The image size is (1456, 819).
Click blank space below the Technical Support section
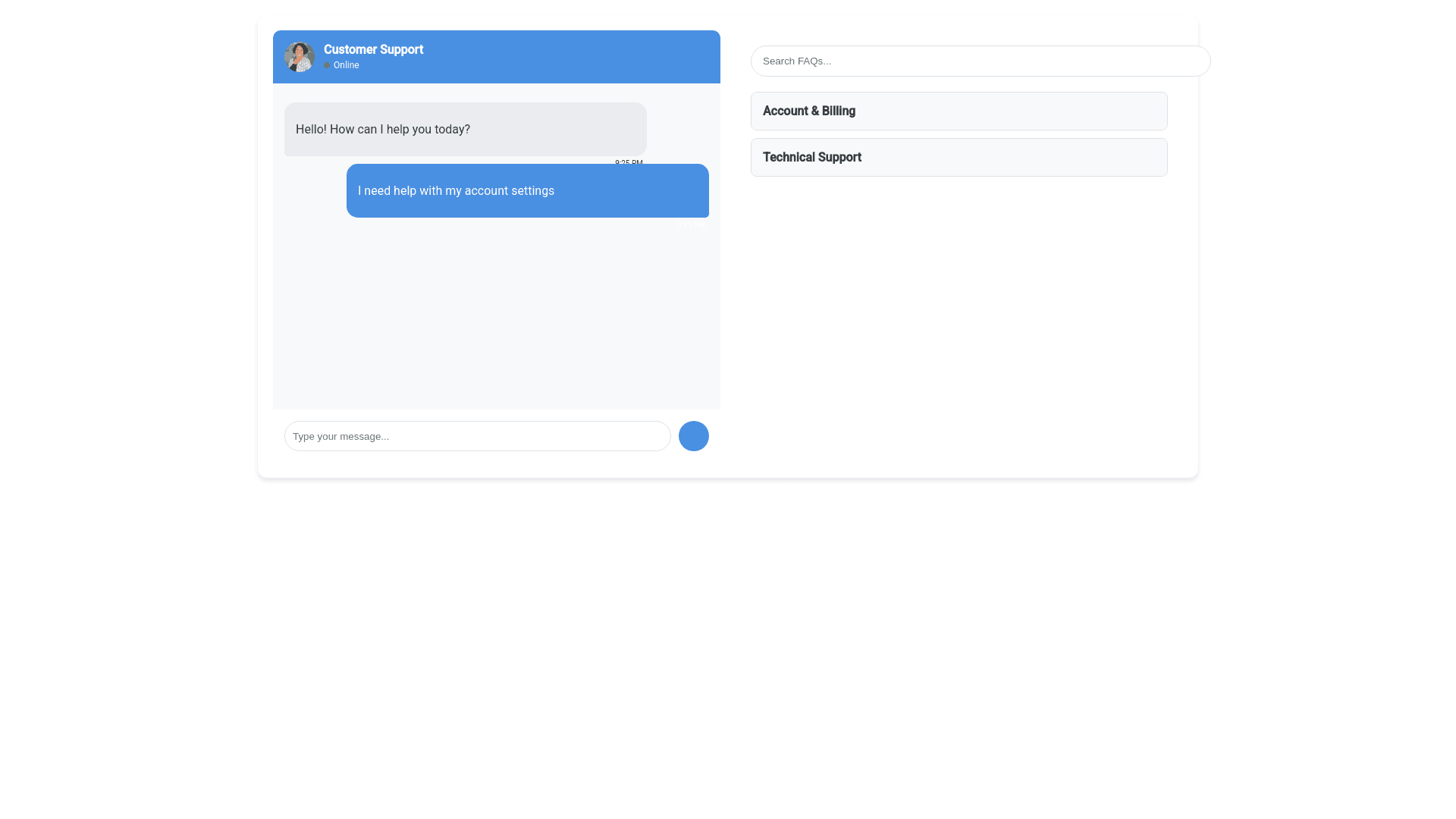(959, 303)
